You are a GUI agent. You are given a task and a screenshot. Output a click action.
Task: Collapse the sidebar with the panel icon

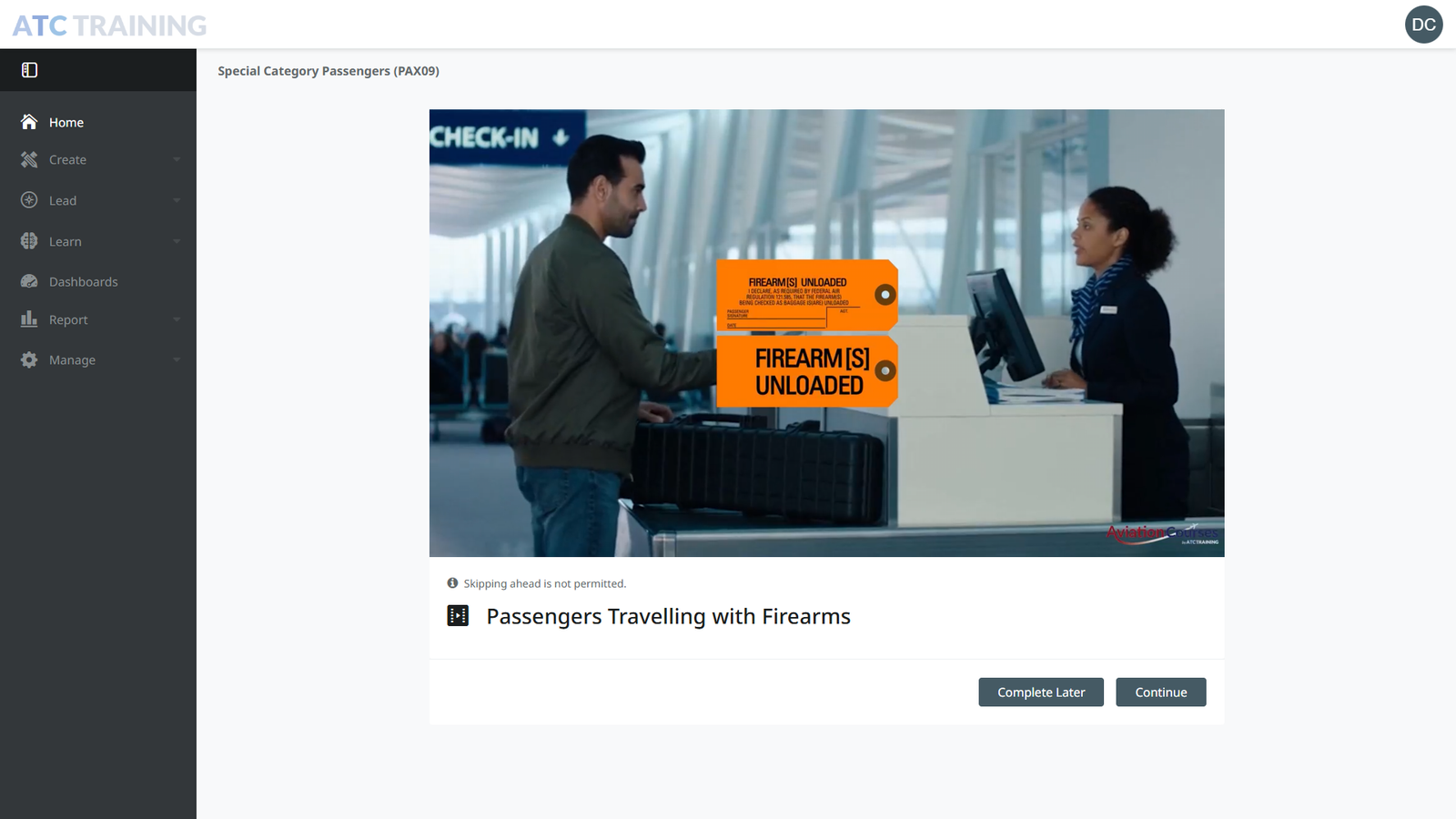(29, 70)
